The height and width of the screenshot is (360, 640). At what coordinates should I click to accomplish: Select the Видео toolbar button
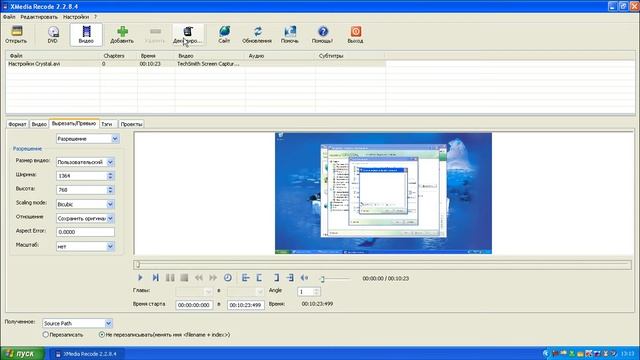[x=86, y=35]
